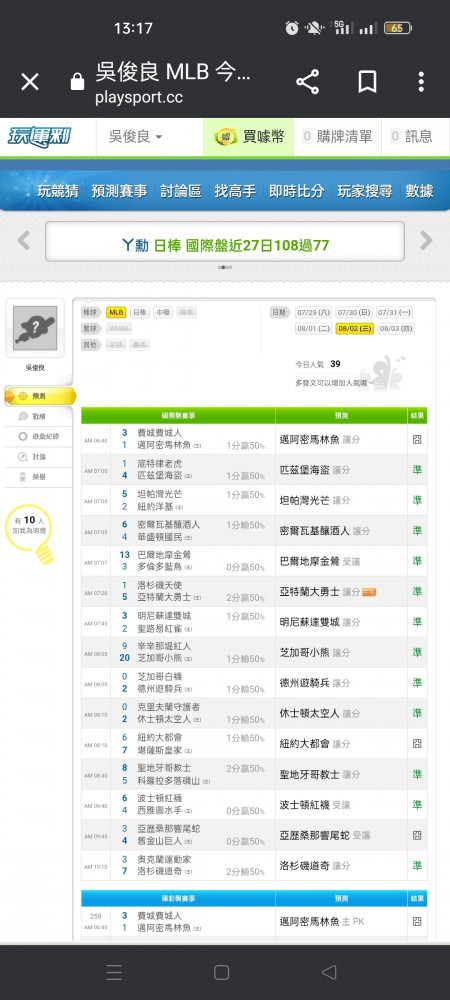The width and height of the screenshot is (450, 1000).
Task: Select the MLB league filter
Action: [116, 312]
